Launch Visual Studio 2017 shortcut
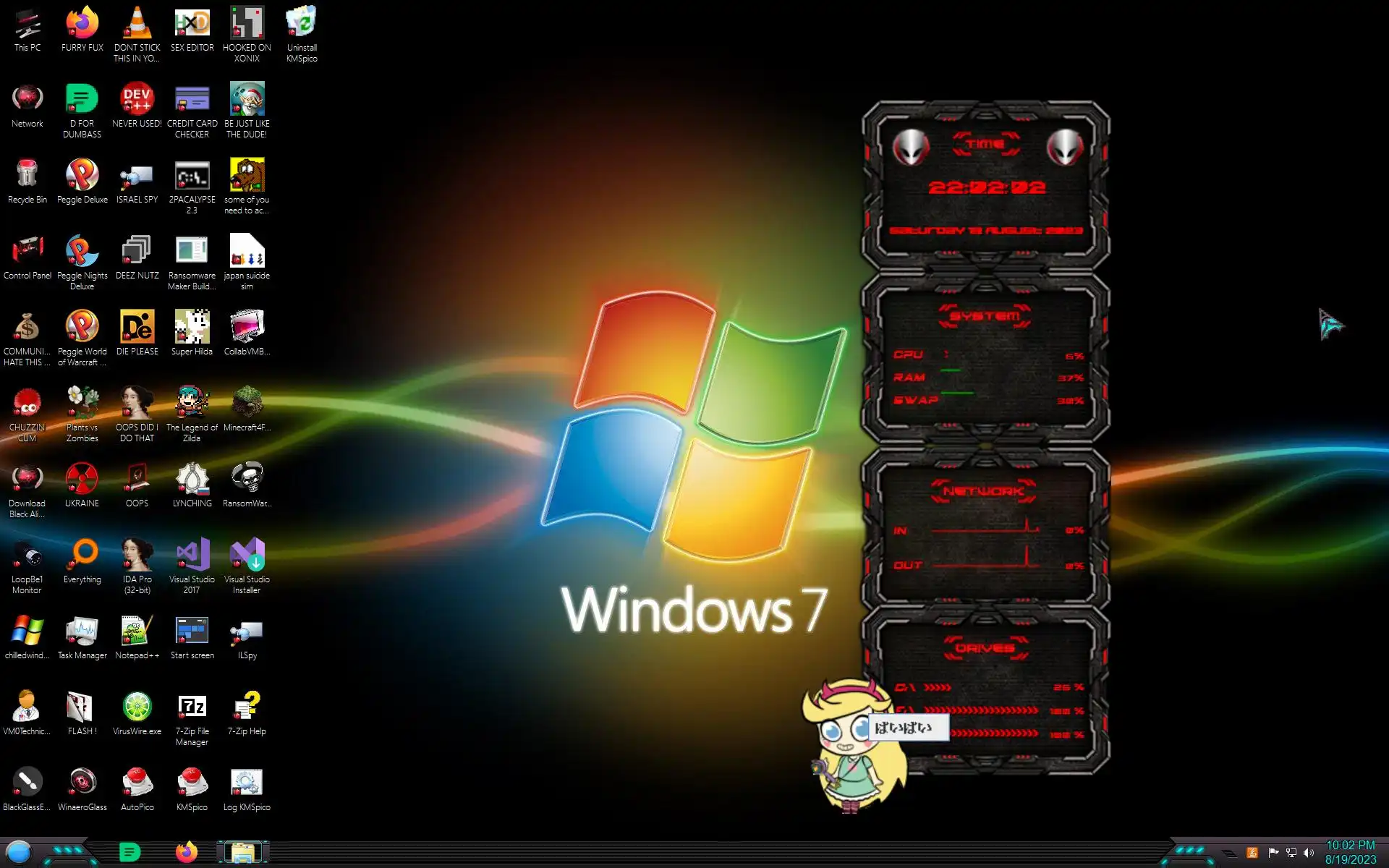1389x868 pixels. tap(192, 556)
